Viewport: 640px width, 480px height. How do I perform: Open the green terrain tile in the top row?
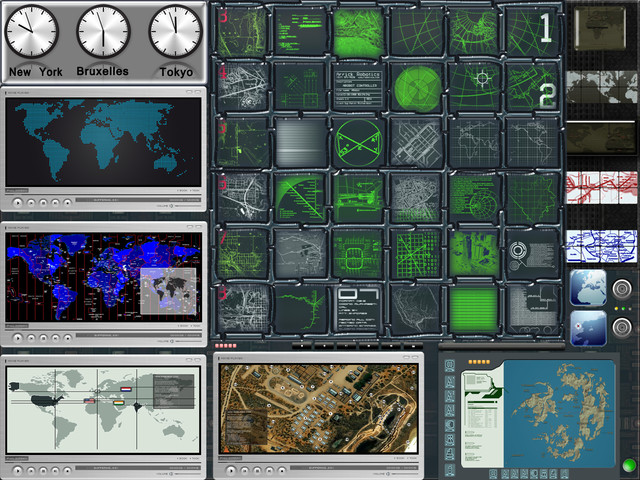[x=358, y=31]
